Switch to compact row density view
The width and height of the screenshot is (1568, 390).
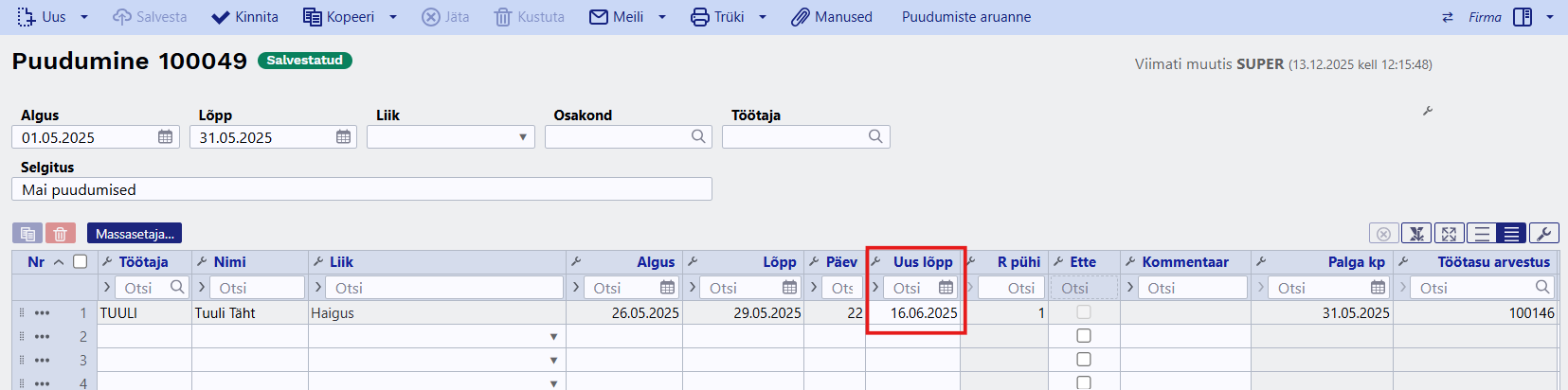tap(1512, 234)
